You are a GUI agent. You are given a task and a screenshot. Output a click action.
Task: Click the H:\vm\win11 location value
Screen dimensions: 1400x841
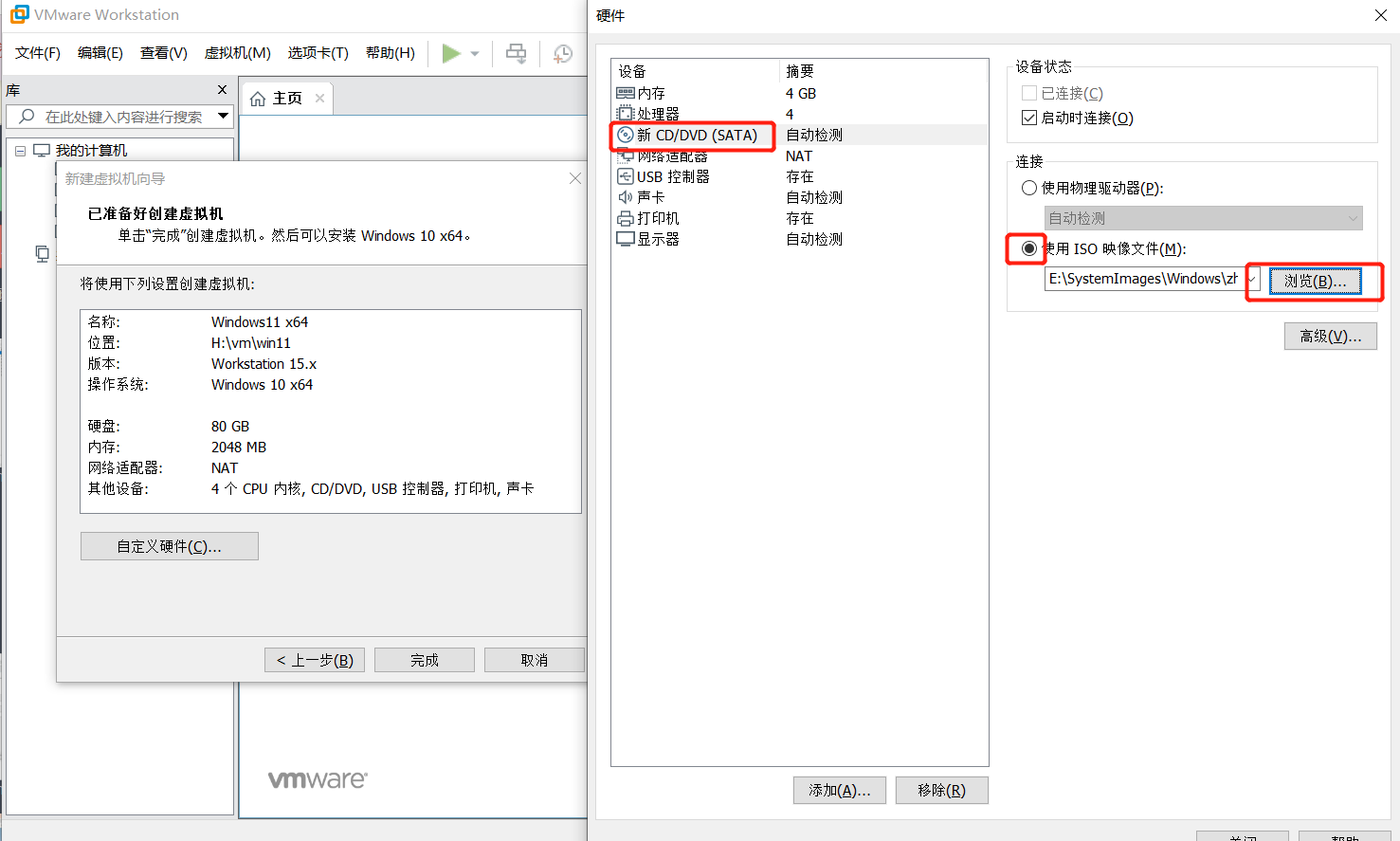point(251,343)
